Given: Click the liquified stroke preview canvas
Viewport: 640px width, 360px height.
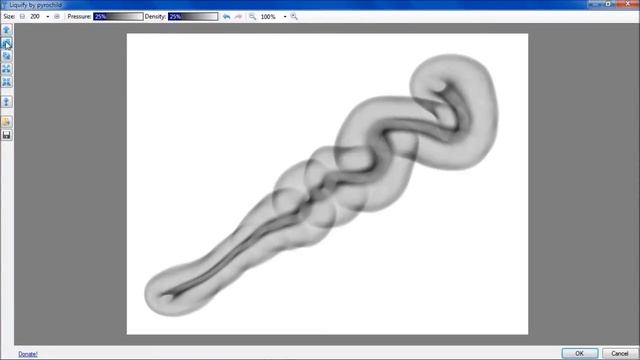Looking at the screenshot, I should pyautogui.click(x=327, y=184).
